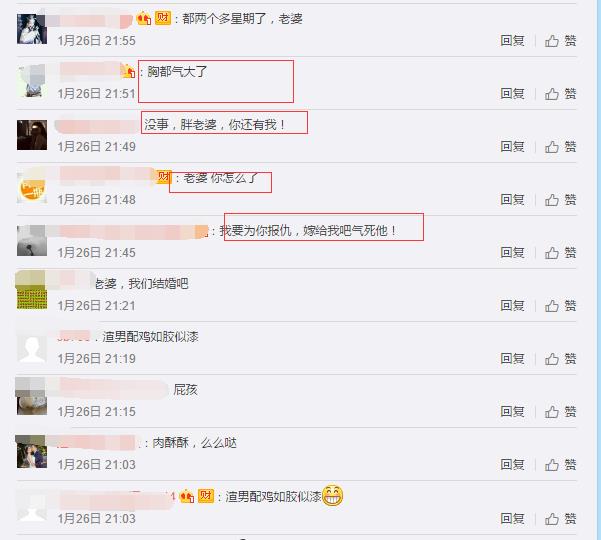Click thumbs-up on the 21:51 comment
The width and height of the screenshot is (601, 540).
(552, 94)
